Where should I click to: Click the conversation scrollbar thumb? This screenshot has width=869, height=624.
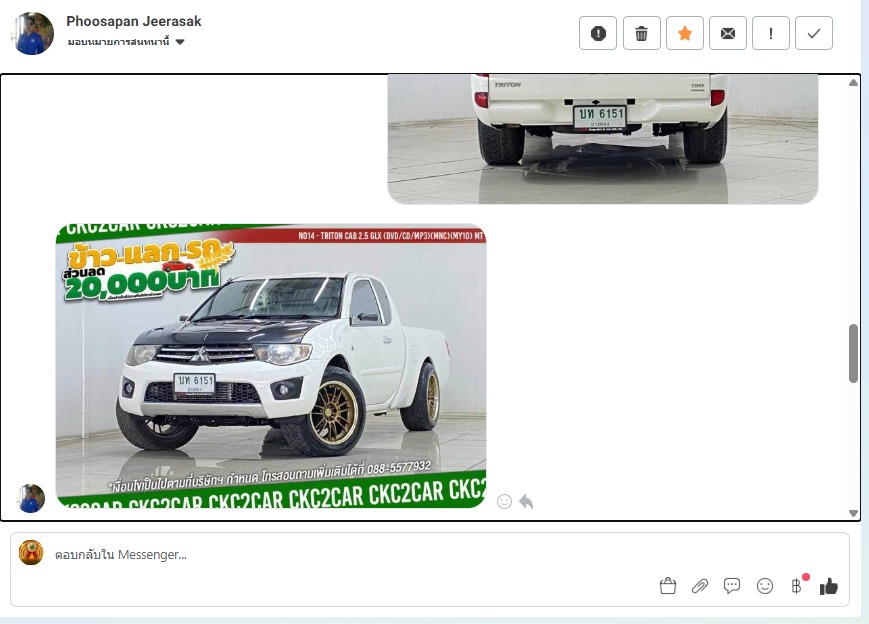pyautogui.click(x=853, y=354)
